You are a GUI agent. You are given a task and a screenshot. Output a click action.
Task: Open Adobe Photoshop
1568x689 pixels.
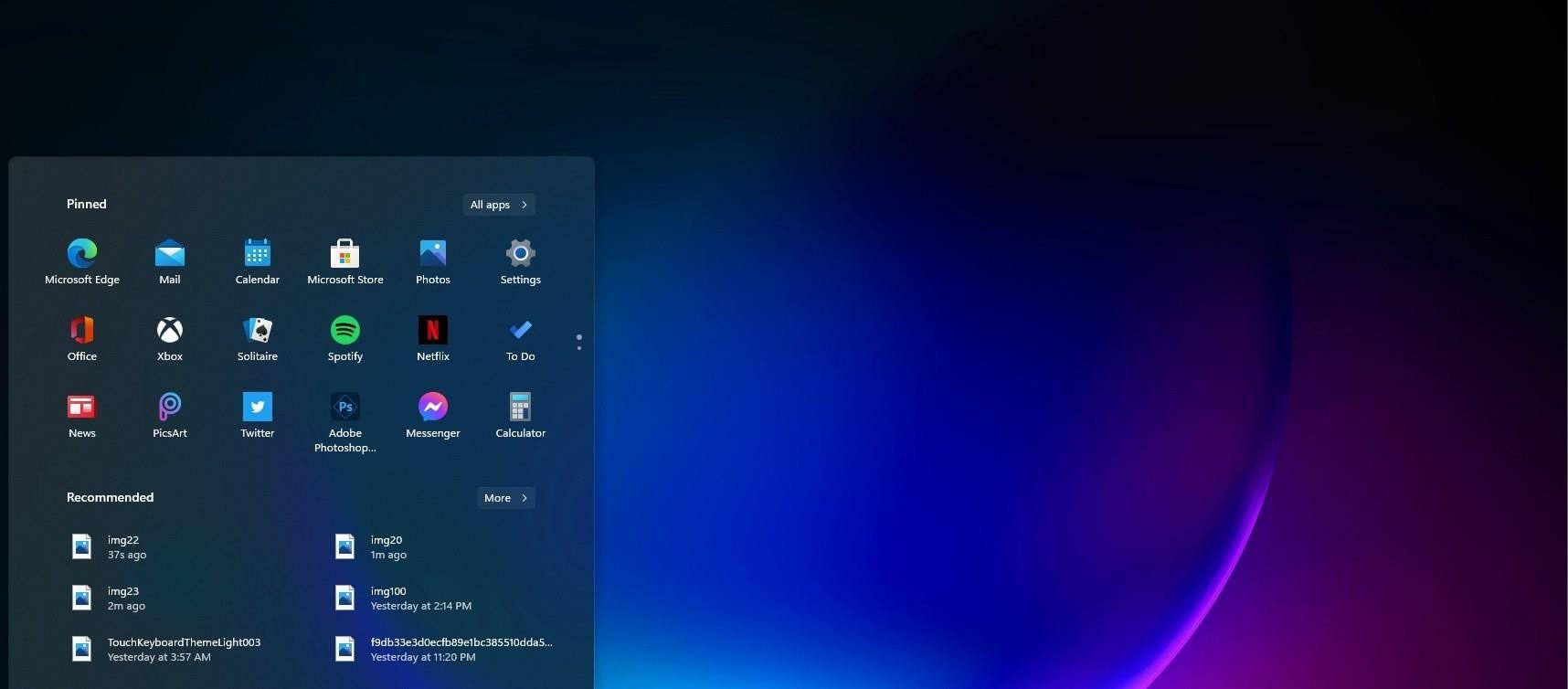345,421
